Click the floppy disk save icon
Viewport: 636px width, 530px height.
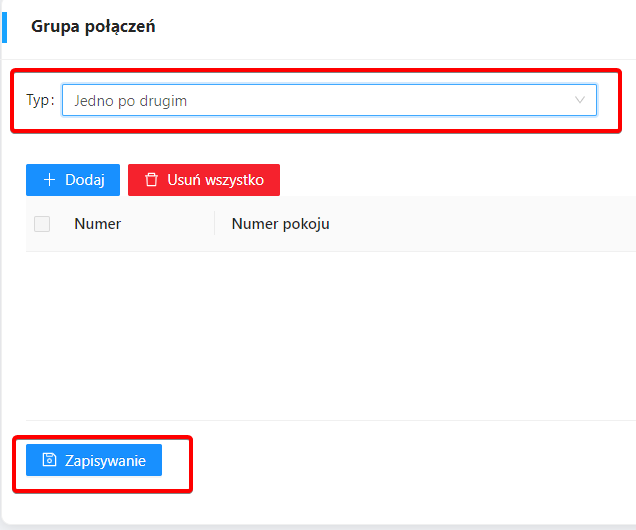pyautogui.click(x=49, y=460)
